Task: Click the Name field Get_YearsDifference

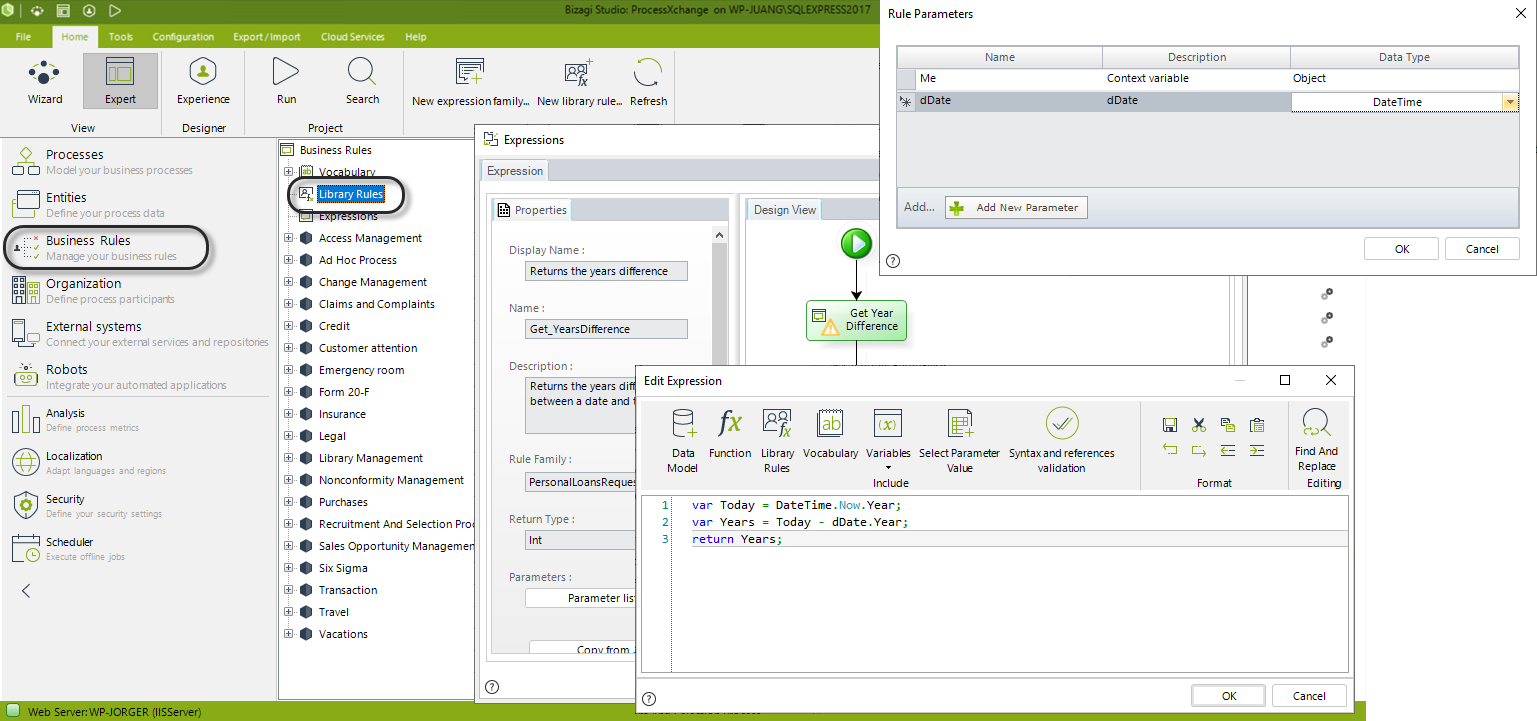Action: (606, 329)
